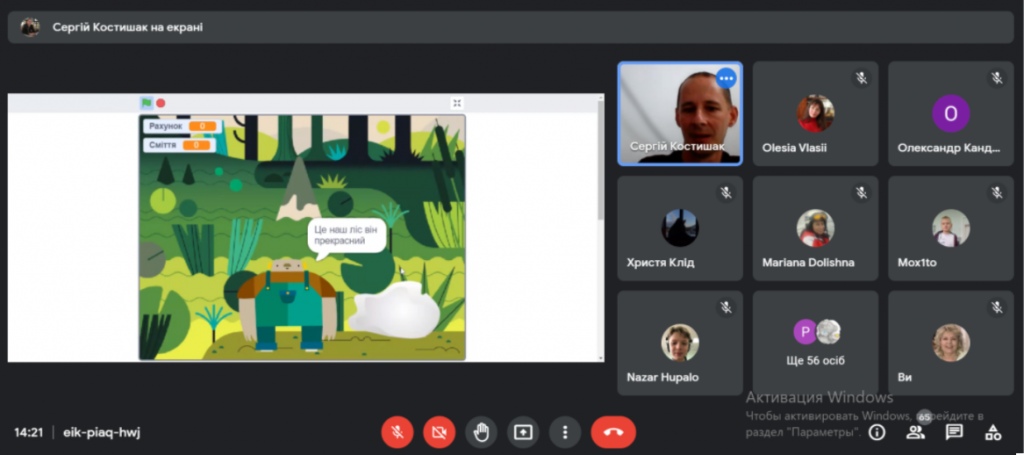Show the participants list icon
Screen dimensions: 1024x455
[916, 432]
